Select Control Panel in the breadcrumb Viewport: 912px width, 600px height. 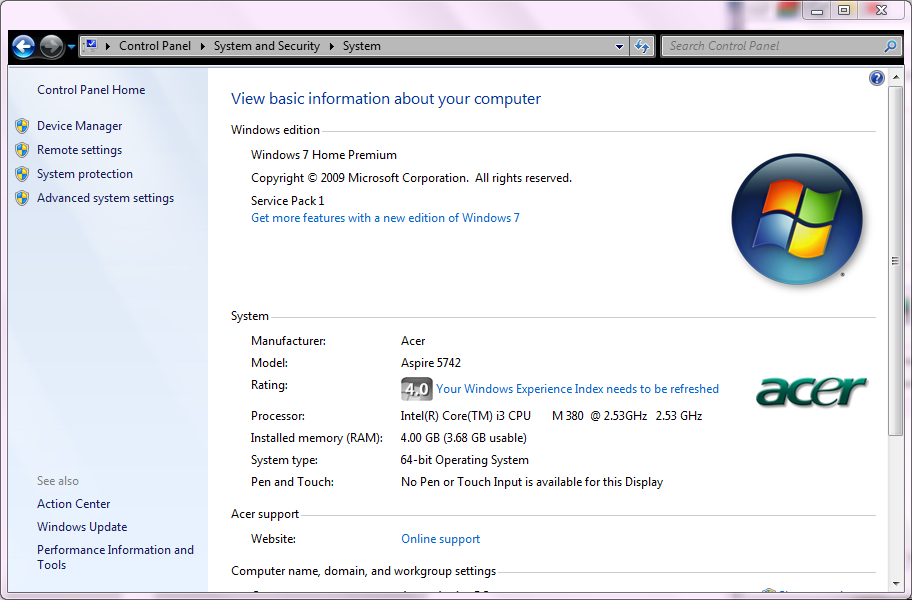(x=155, y=46)
